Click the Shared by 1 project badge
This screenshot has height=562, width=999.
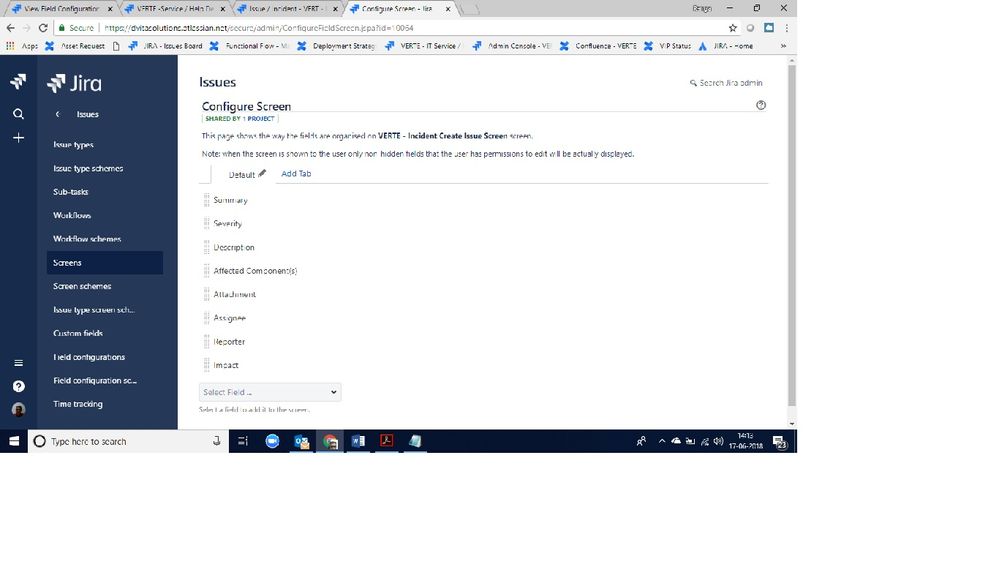(240, 119)
